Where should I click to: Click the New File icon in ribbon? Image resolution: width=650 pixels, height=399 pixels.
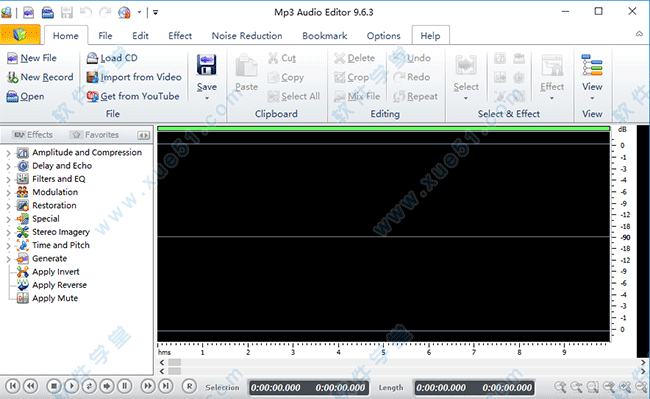tap(12, 58)
